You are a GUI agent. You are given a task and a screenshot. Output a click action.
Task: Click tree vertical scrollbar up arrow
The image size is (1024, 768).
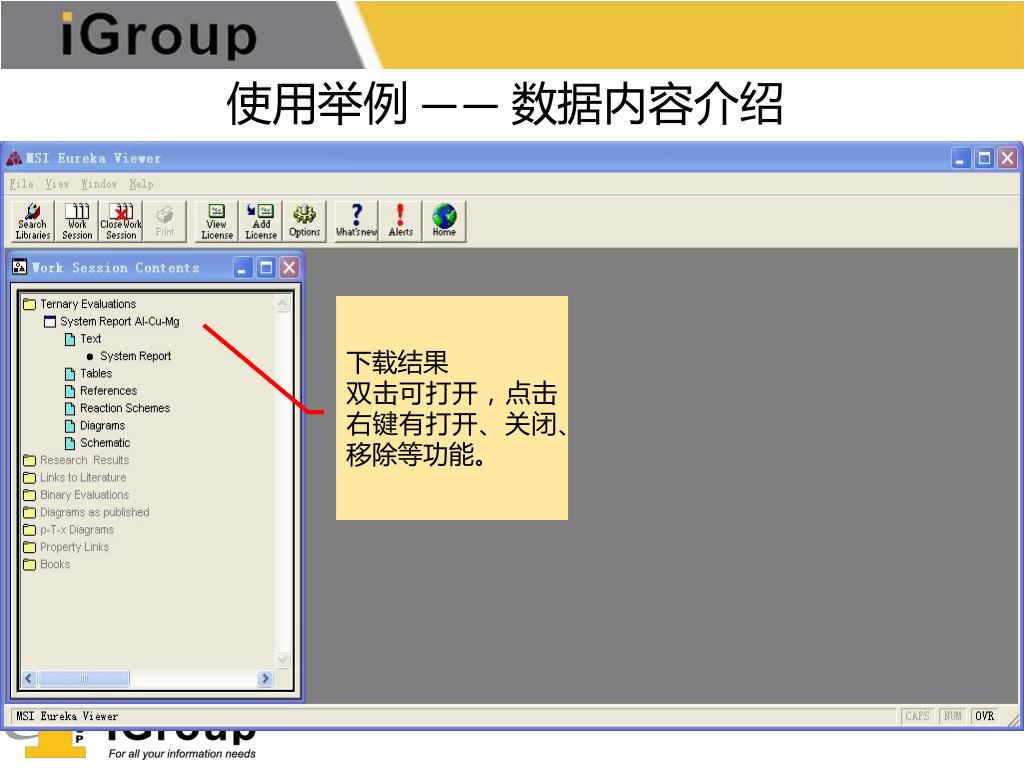[282, 303]
